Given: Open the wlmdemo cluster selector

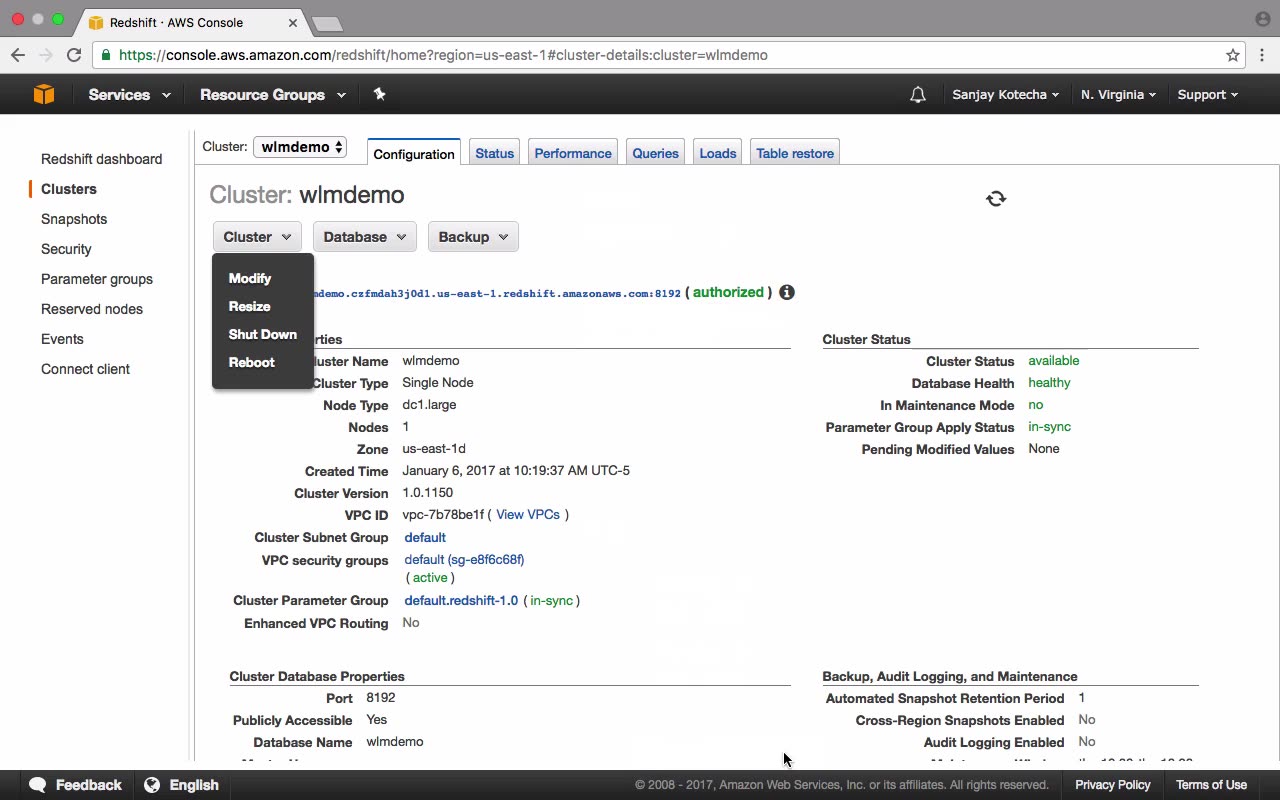Looking at the screenshot, I should (300, 147).
